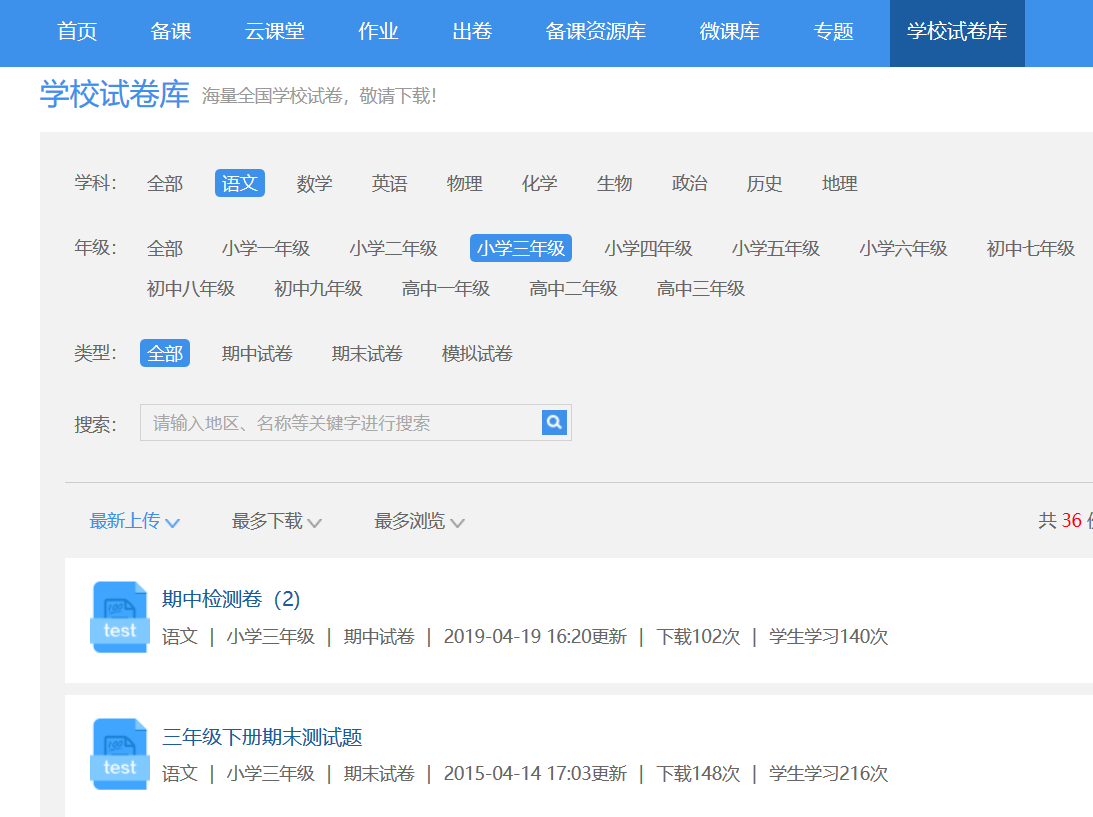The height and width of the screenshot is (817, 1093).
Task: Click the test file icon for 三年级下册期末测试题
Action: coord(119,754)
